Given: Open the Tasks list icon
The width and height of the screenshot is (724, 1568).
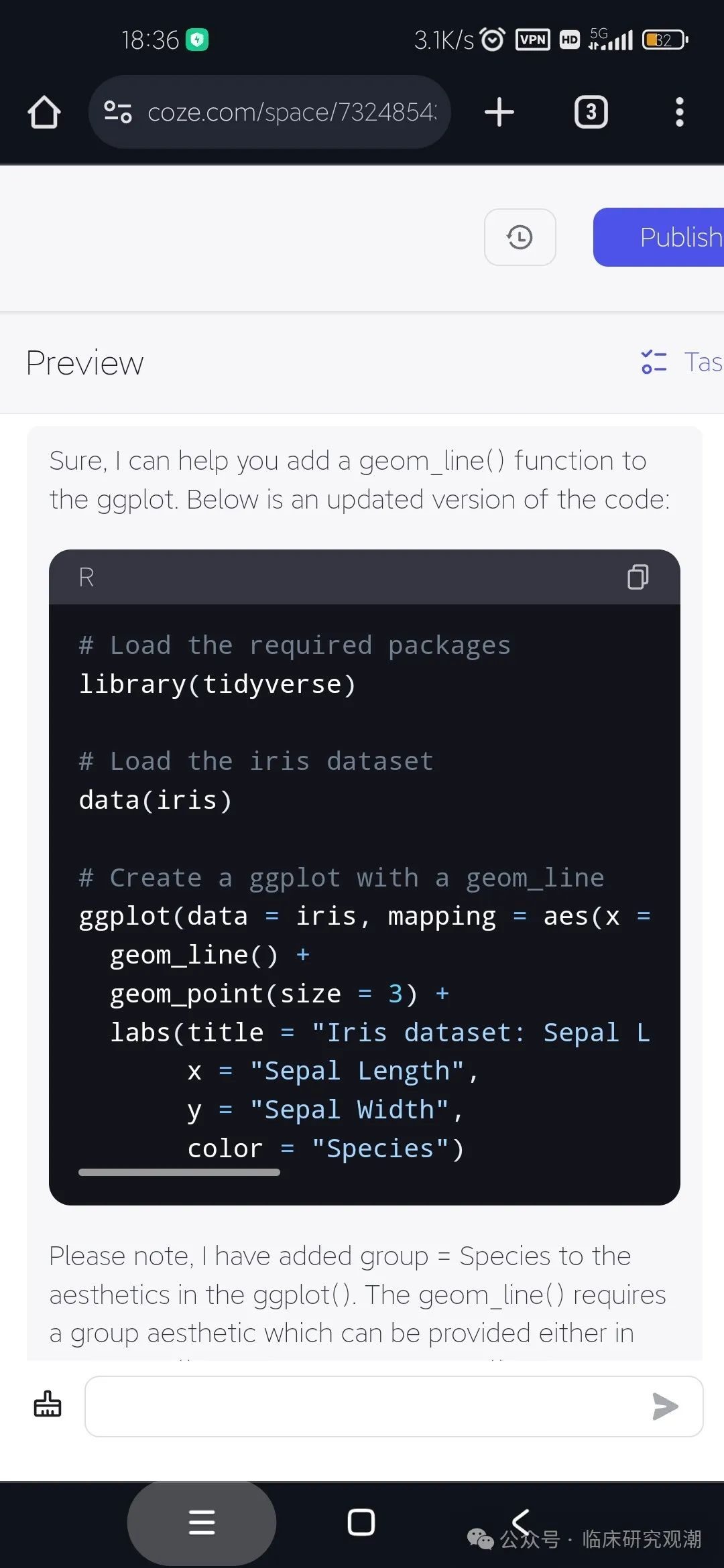Looking at the screenshot, I should (654, 362).
